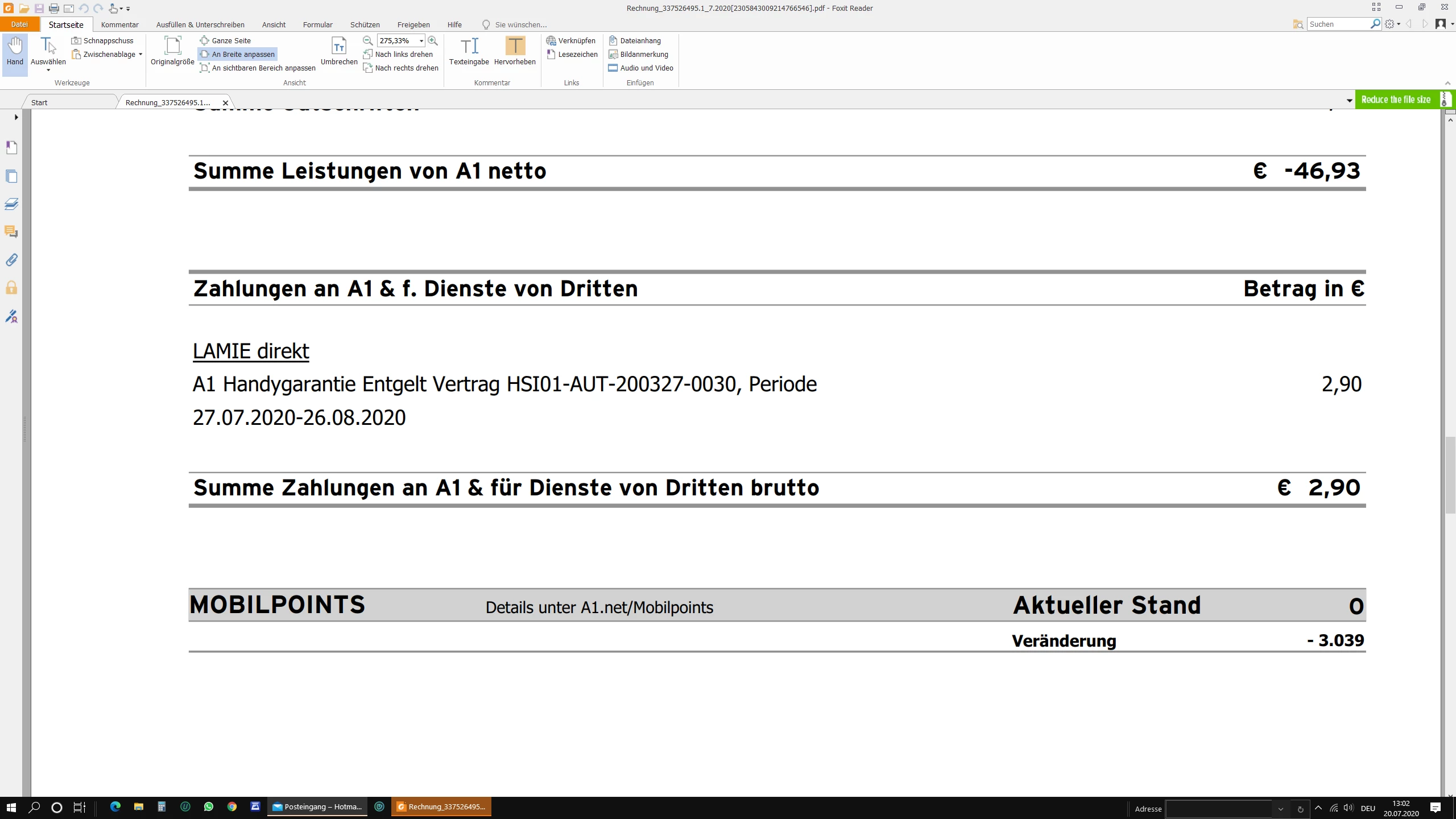
Task: Click the Schnappschuss snapshot tool
Action: coord(102,40)
